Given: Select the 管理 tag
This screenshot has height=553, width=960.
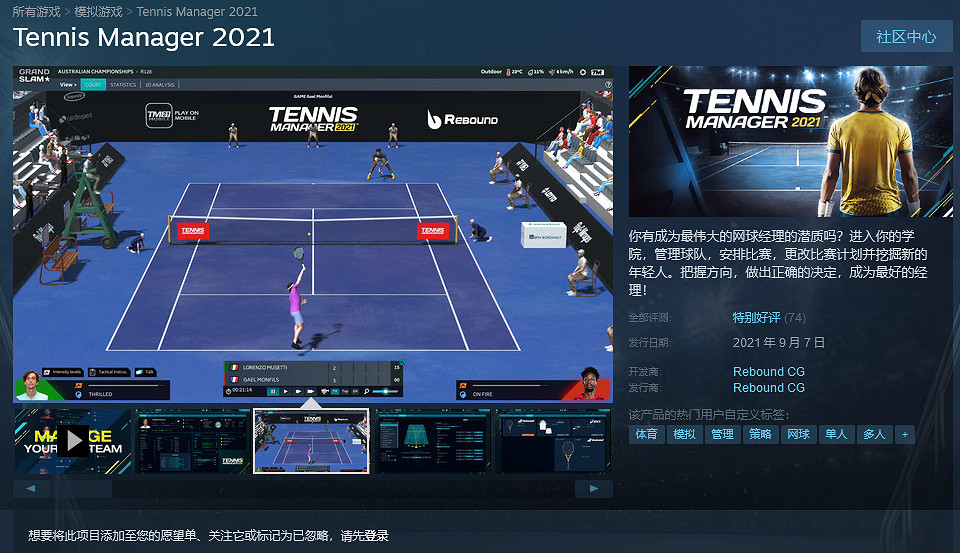Looking at the screenshot, I should (722, 434).
